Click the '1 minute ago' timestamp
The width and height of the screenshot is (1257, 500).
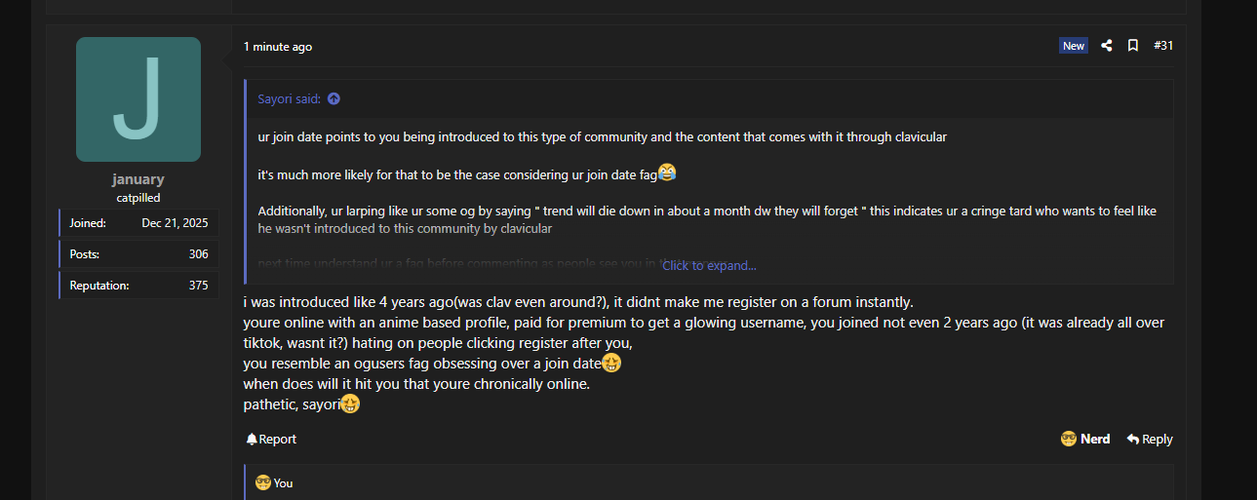(x=278, y=47)
